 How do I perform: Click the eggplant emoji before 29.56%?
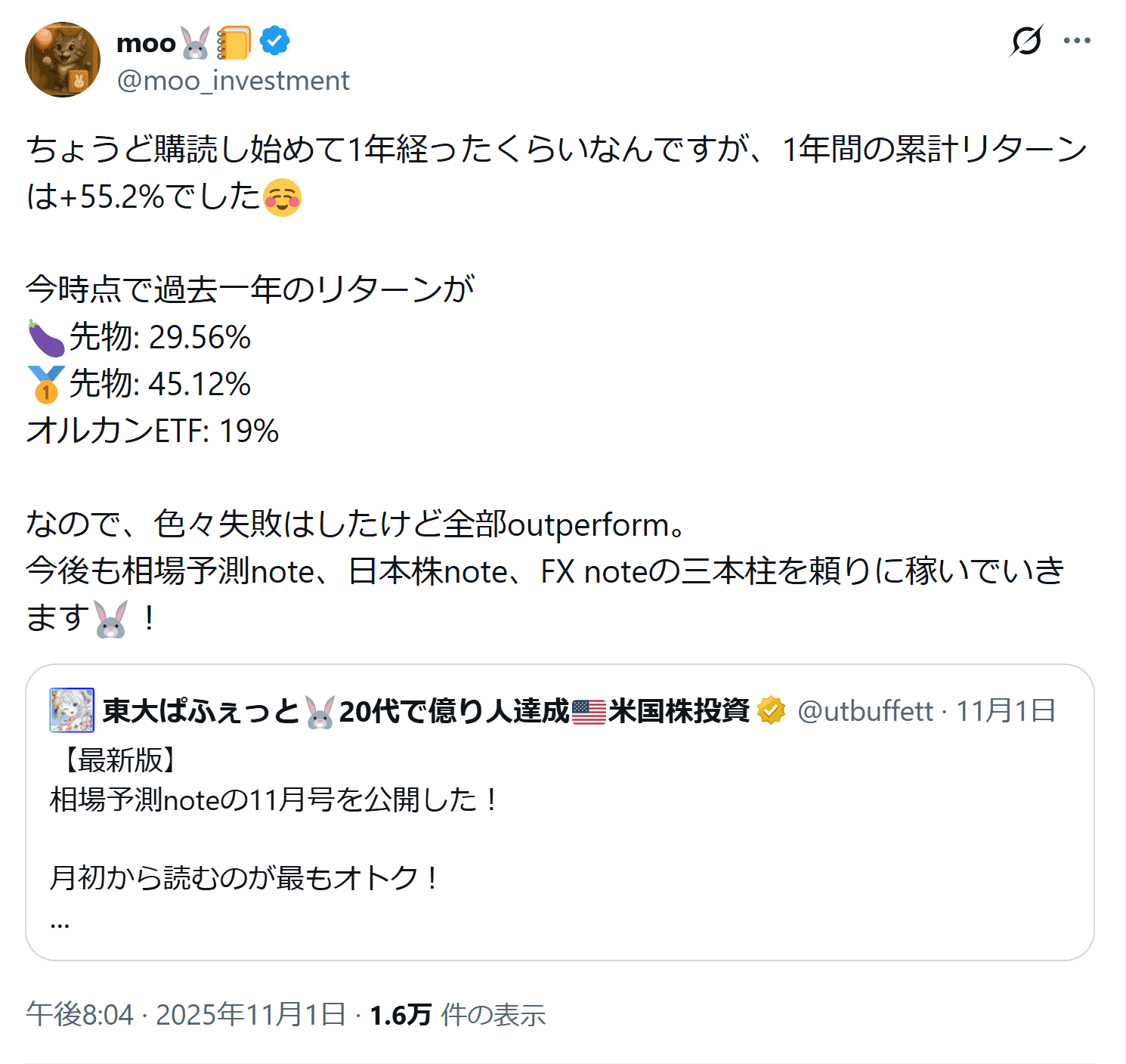pos(46,338)
